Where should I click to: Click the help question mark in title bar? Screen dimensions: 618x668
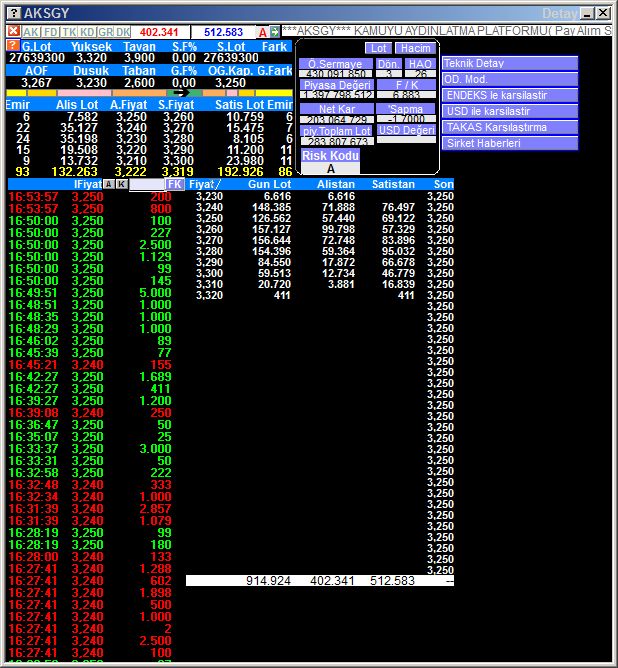(14, 13)
